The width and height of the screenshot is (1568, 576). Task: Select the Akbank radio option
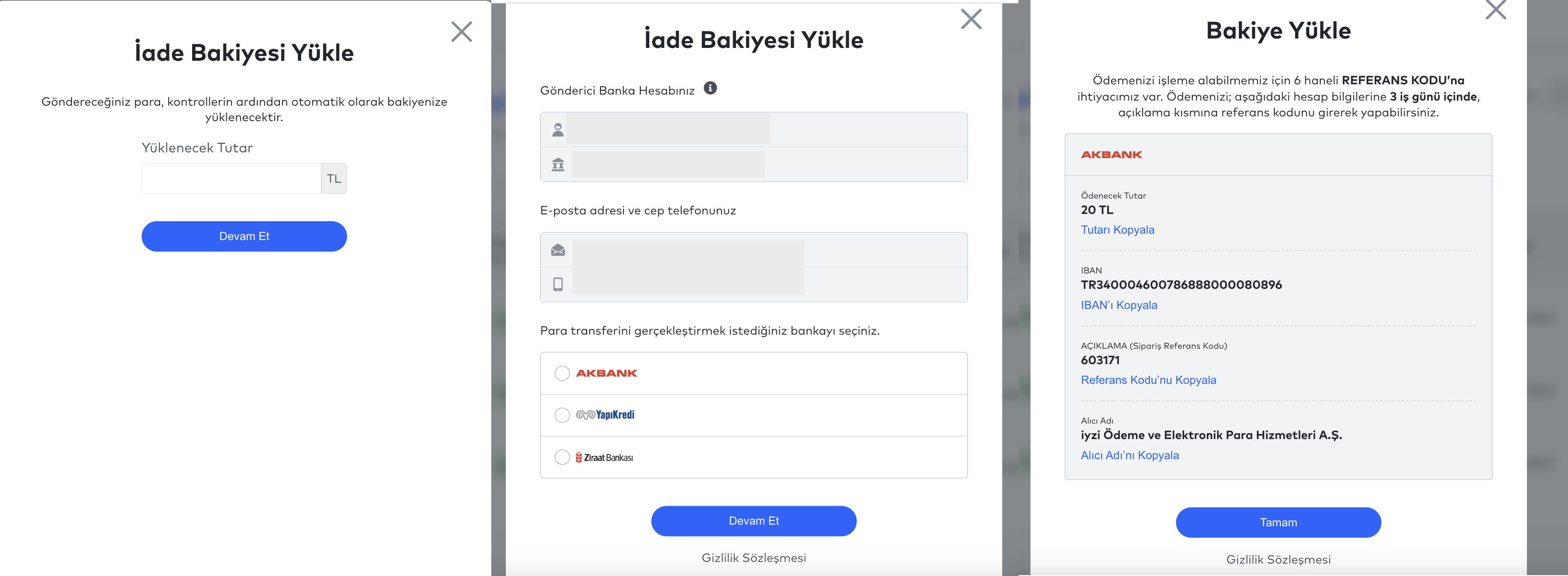[562, 373]
